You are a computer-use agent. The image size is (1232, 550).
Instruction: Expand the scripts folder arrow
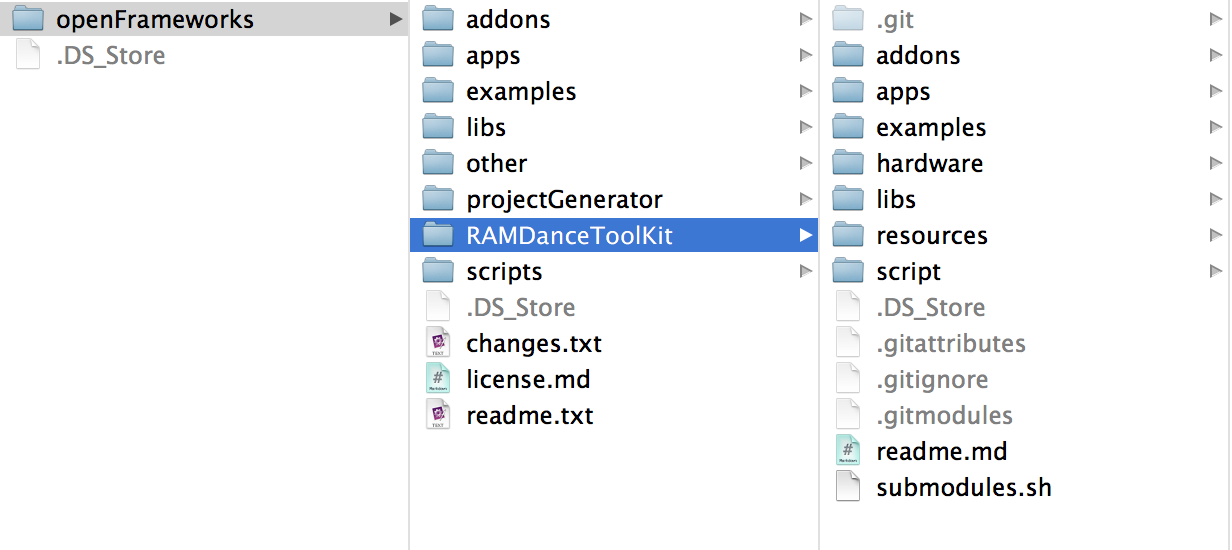tap(805, 271)
